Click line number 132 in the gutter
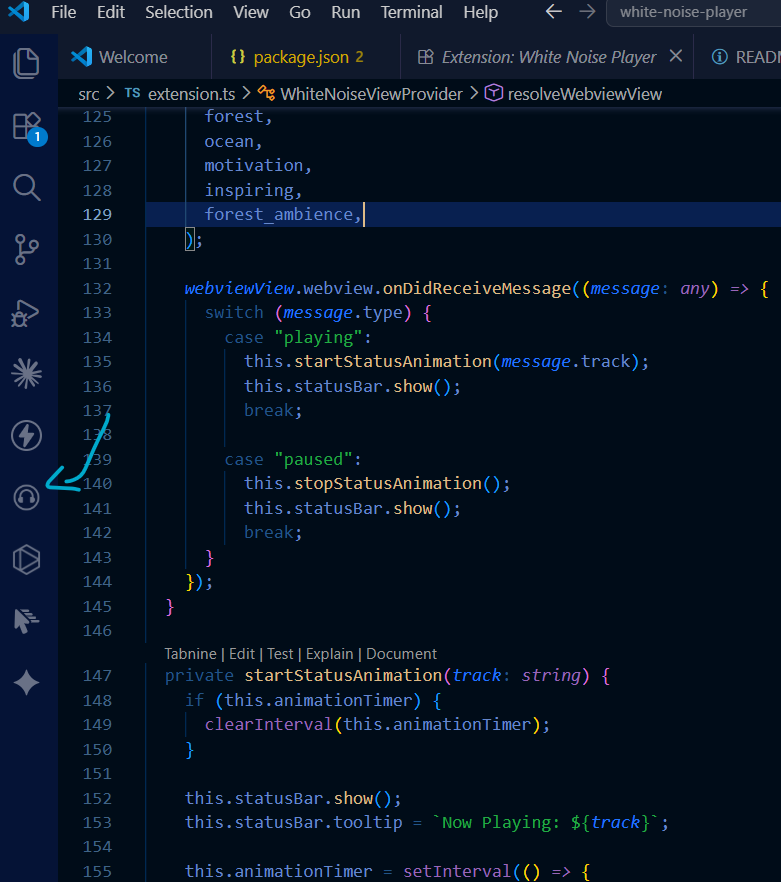The image size is (781, 882). (97, 289)
